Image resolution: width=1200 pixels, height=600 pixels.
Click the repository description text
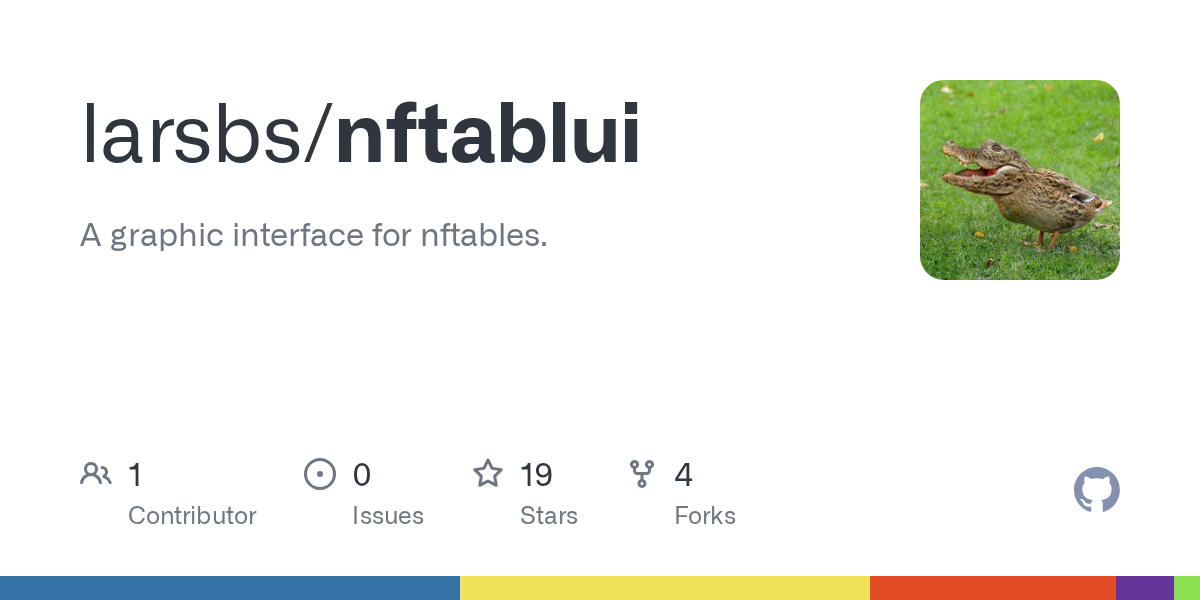[x=313, y=236]
